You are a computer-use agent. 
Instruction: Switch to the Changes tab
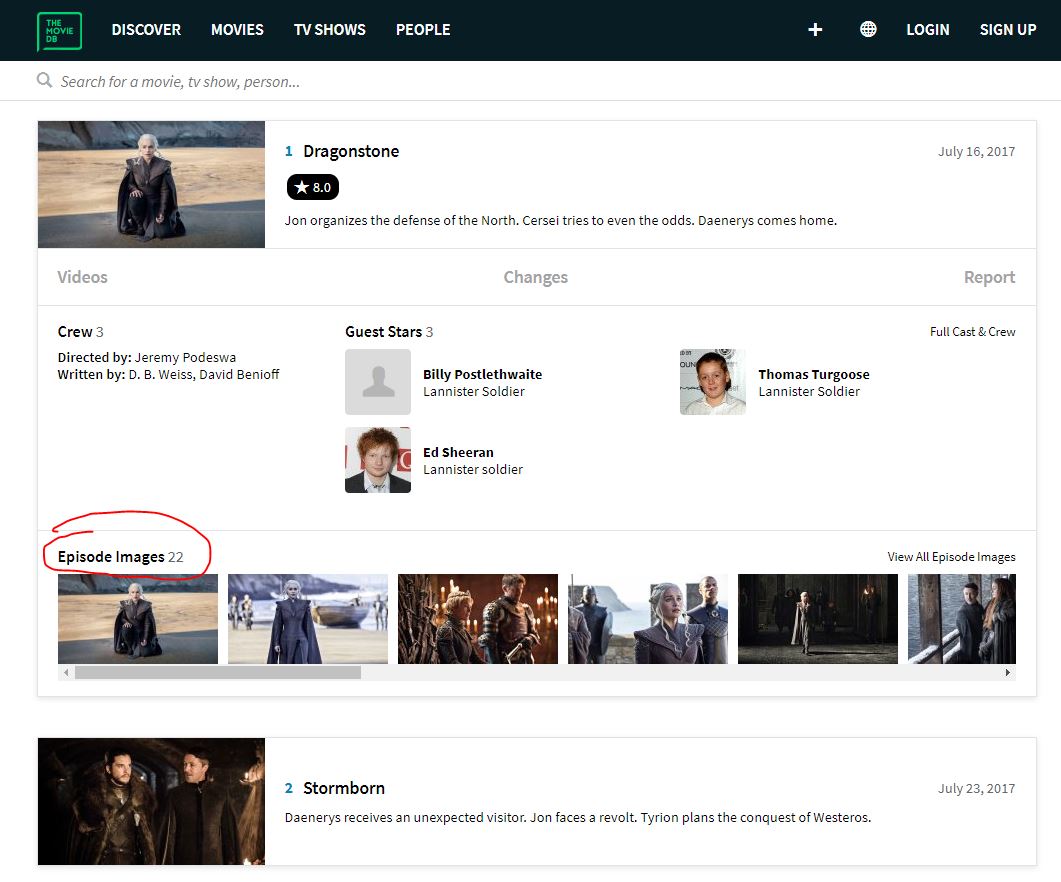(x=536, y=277)
